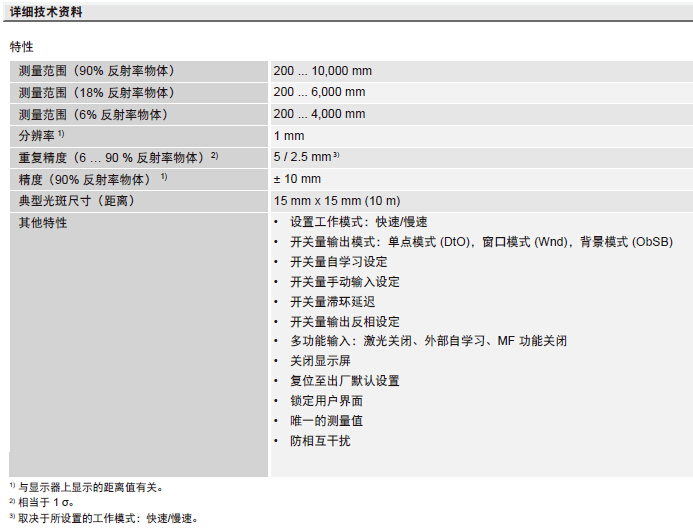
Task: Click the value 200 ... 10,000 mm
Action: point(322,71)
